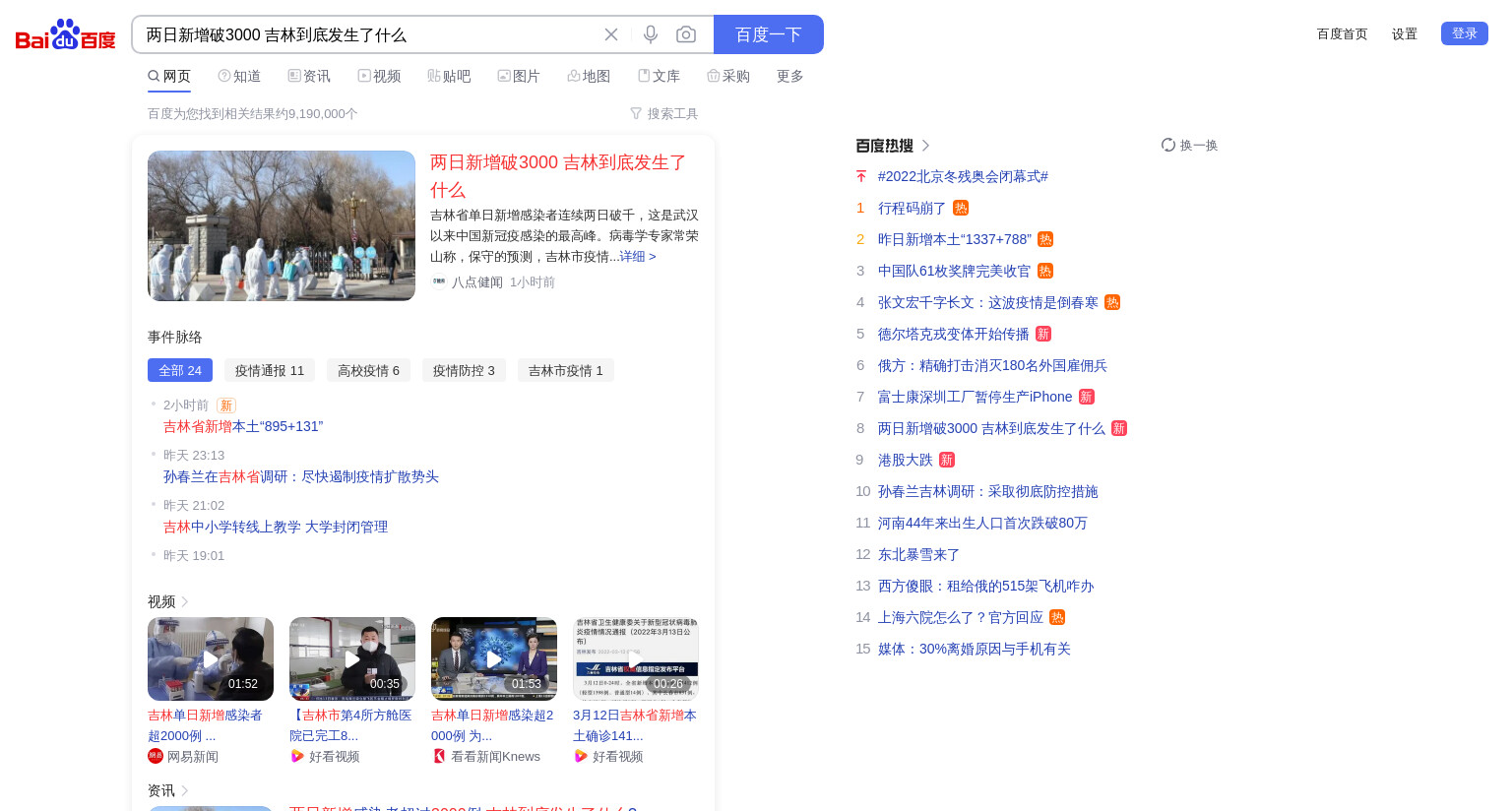Play the 01:53 video
The width and height of the screenshot is (1512, 811).
[494, 658]
